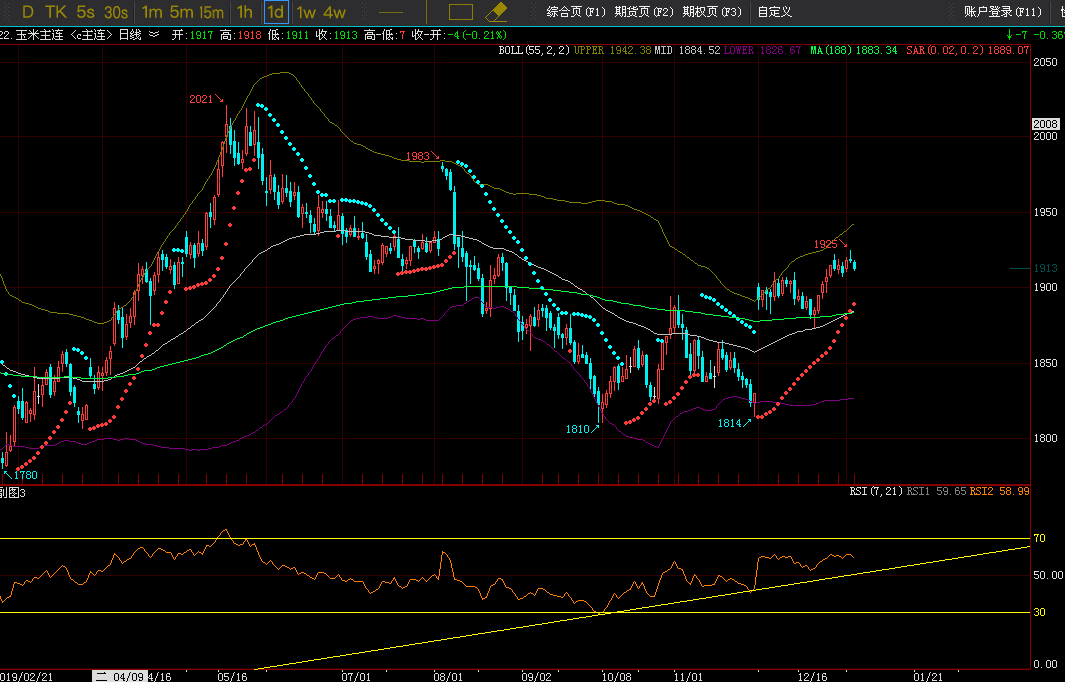The height and width of the screenshot is (682, 1065).
Task: Click the 1913 current price tag
Action: pos(1046,268)
